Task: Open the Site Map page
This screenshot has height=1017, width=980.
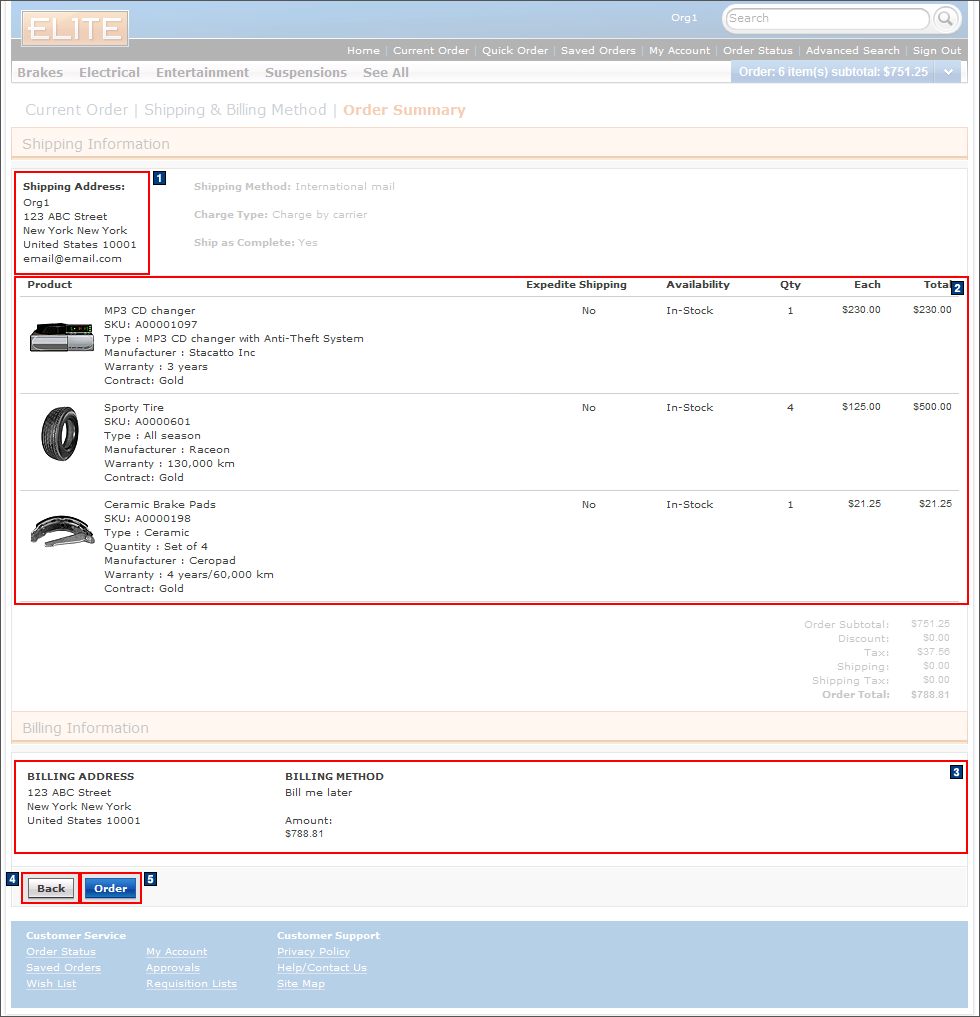Action: [300, 983]
